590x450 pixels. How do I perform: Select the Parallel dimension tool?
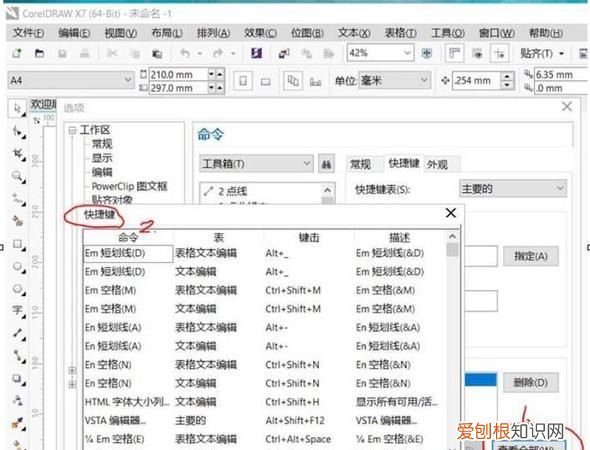pos(17,333)
